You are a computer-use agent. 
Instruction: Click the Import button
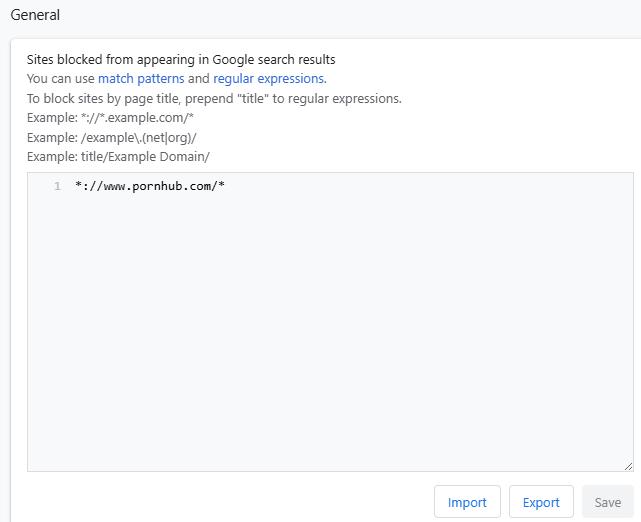(x=467, y=502)
